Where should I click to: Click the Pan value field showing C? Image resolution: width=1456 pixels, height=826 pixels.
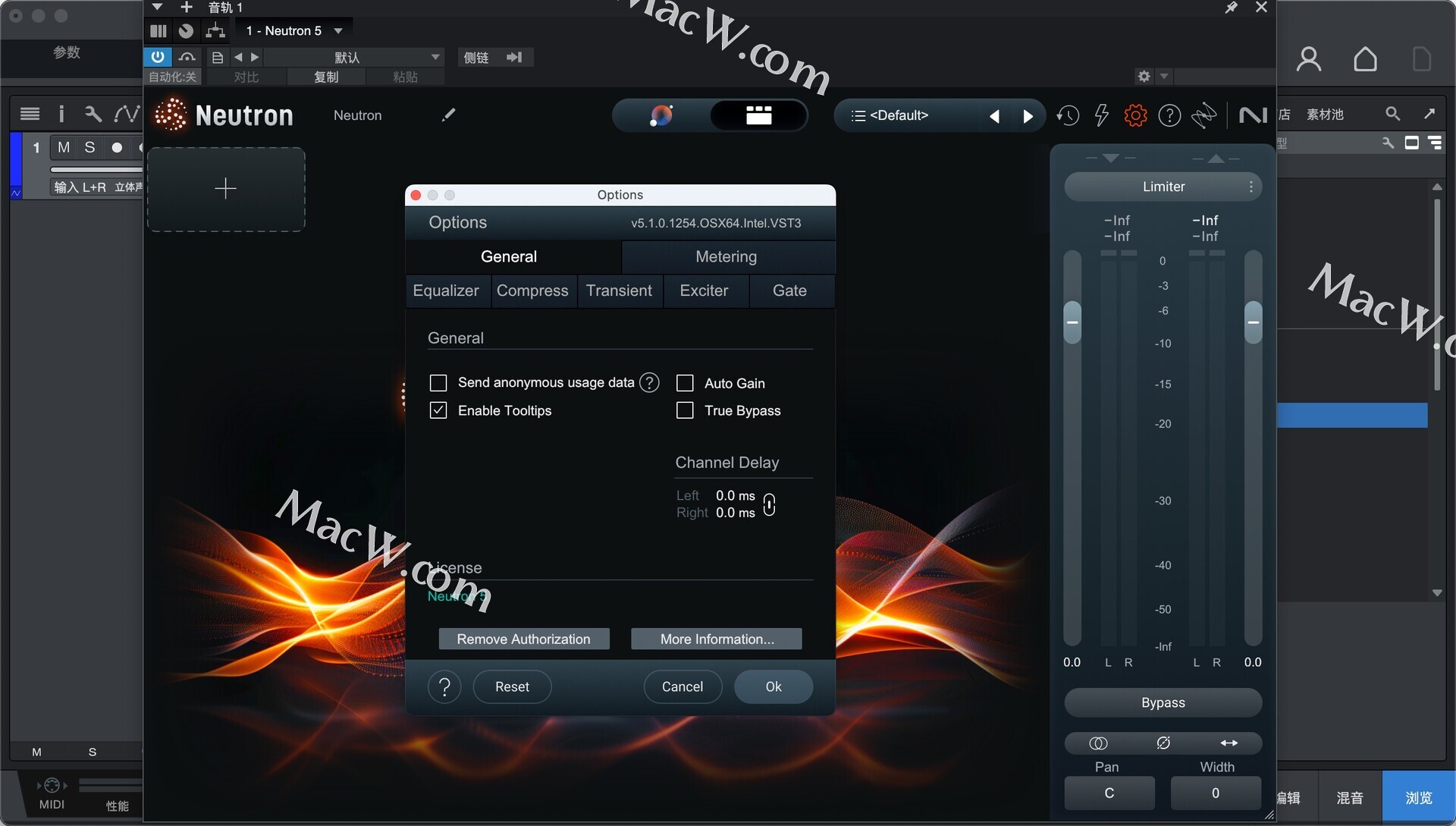click(x=1109, y=793)
